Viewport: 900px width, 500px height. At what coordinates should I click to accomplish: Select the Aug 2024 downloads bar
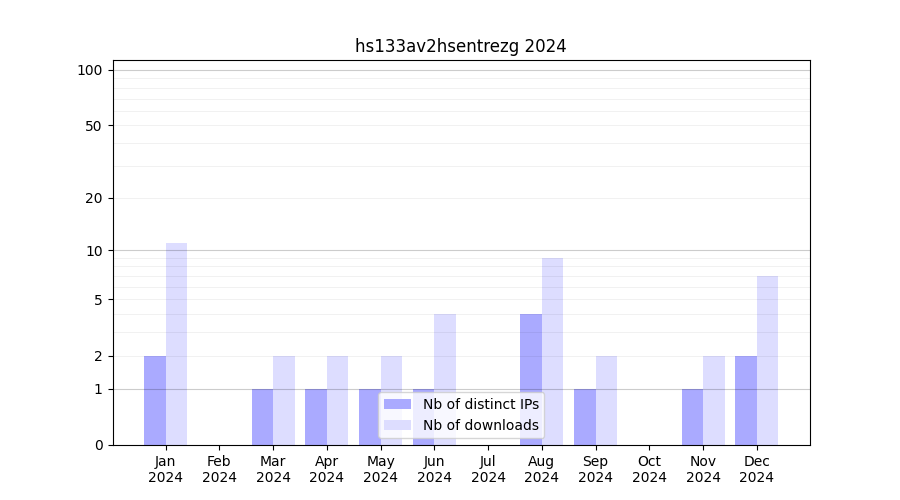tap(552, 351)
